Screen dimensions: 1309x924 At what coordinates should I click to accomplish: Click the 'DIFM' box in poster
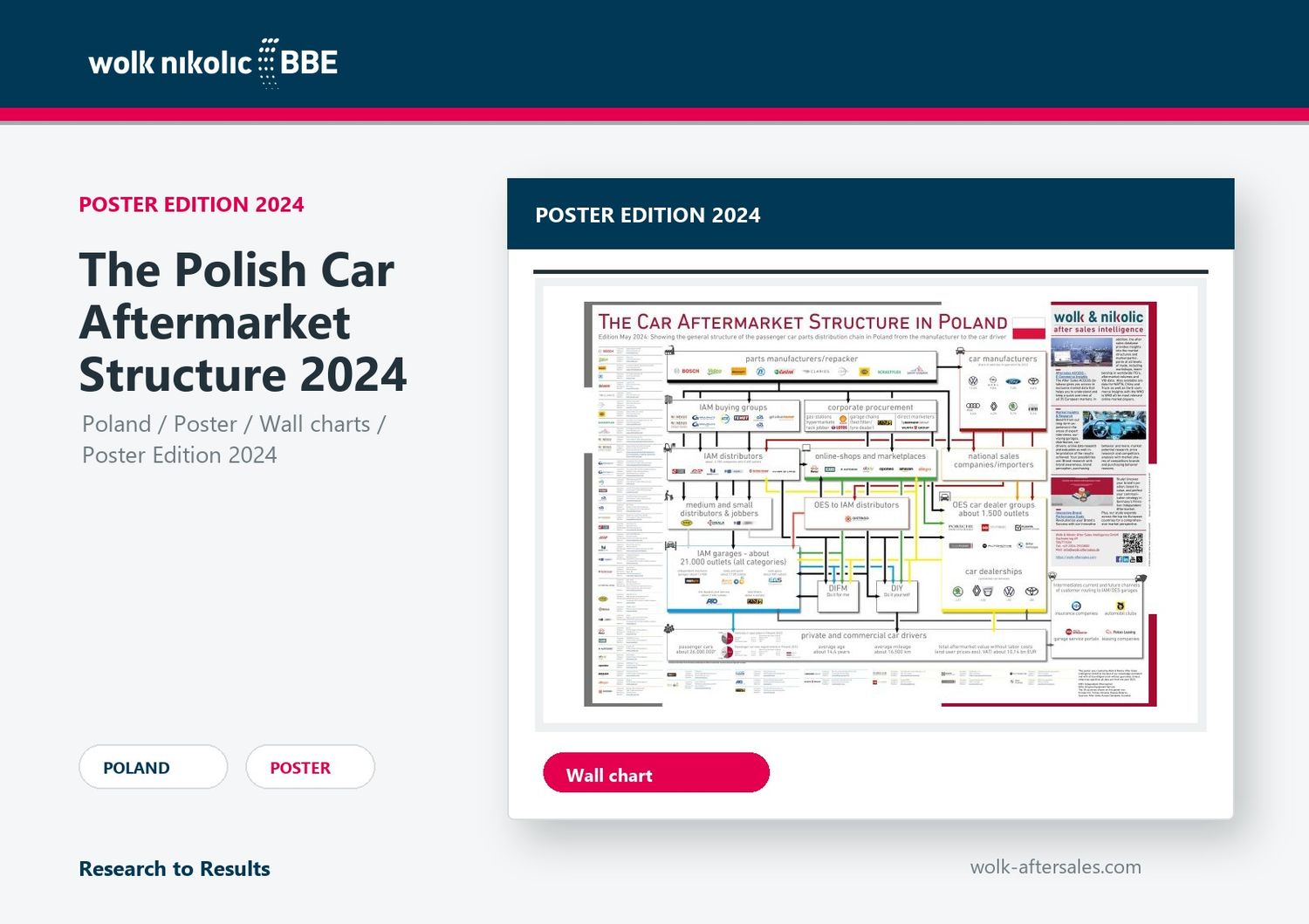tap(838, 595)
